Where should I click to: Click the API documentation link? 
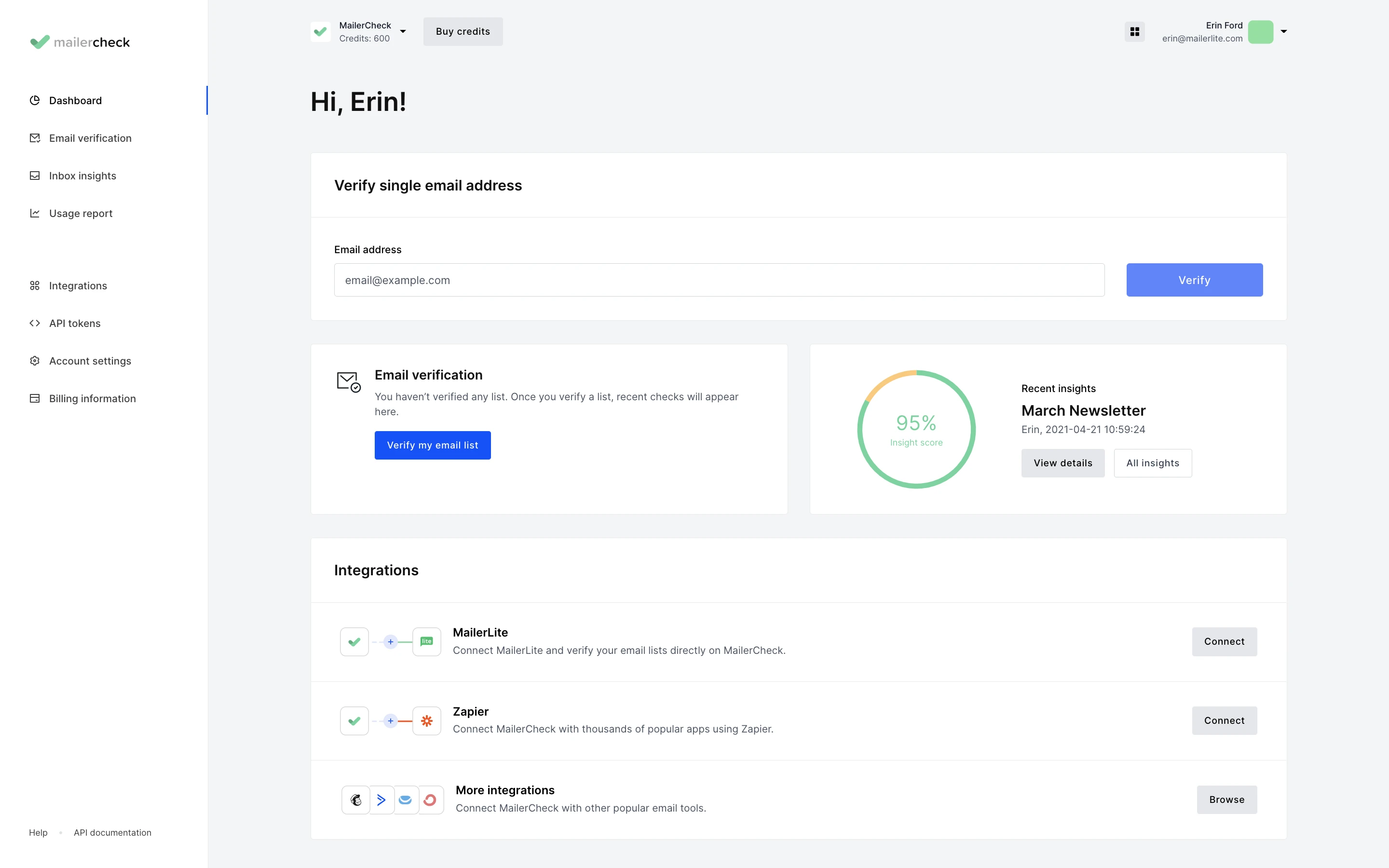click(112, 832)
